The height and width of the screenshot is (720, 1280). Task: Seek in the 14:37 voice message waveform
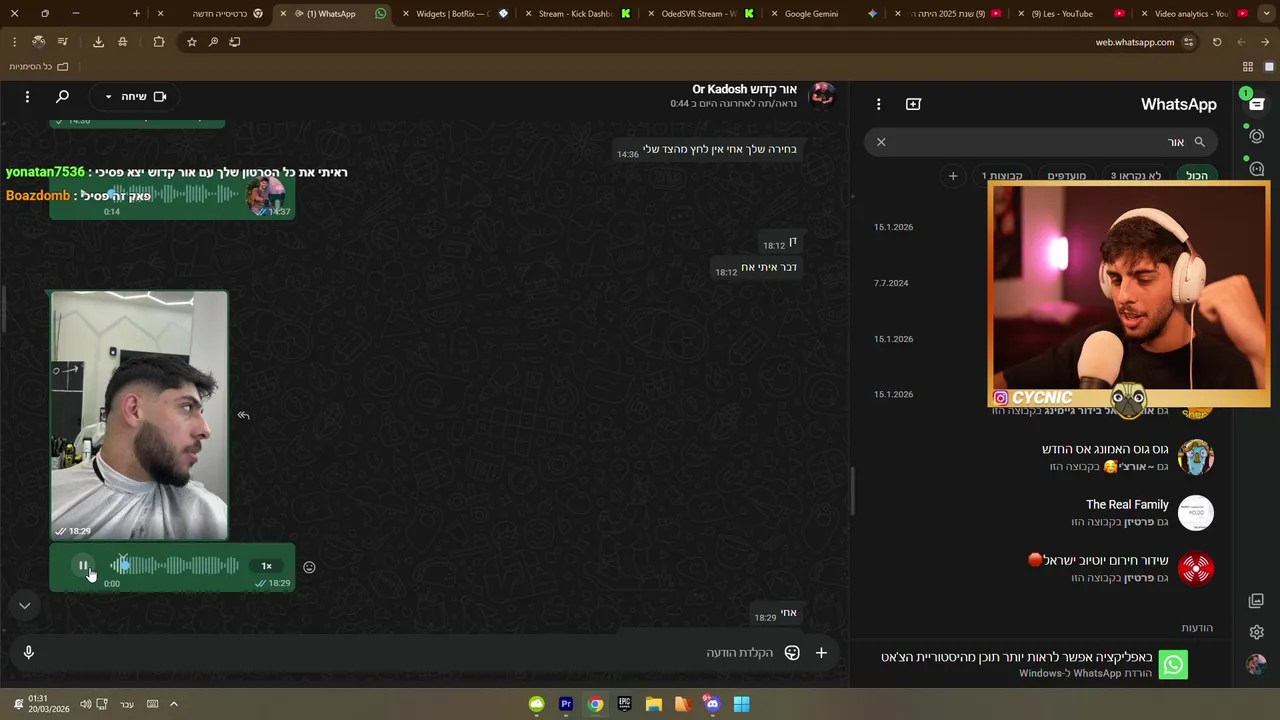pyautogui.click(x=174, y=194)
